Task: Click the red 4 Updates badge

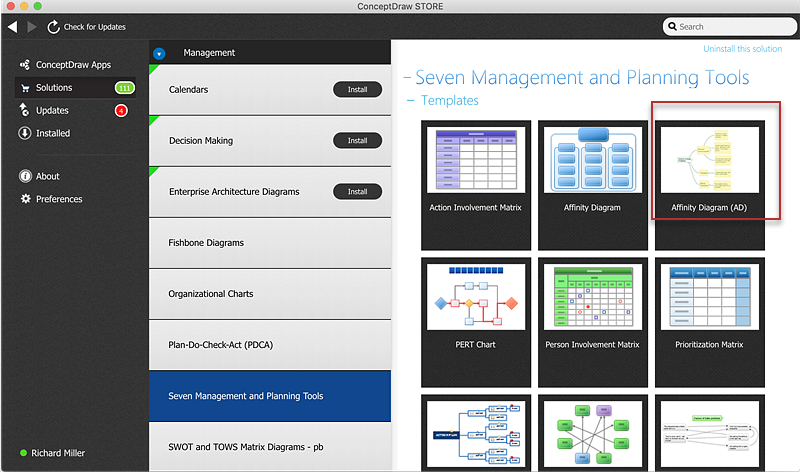Action: [121, 110]
